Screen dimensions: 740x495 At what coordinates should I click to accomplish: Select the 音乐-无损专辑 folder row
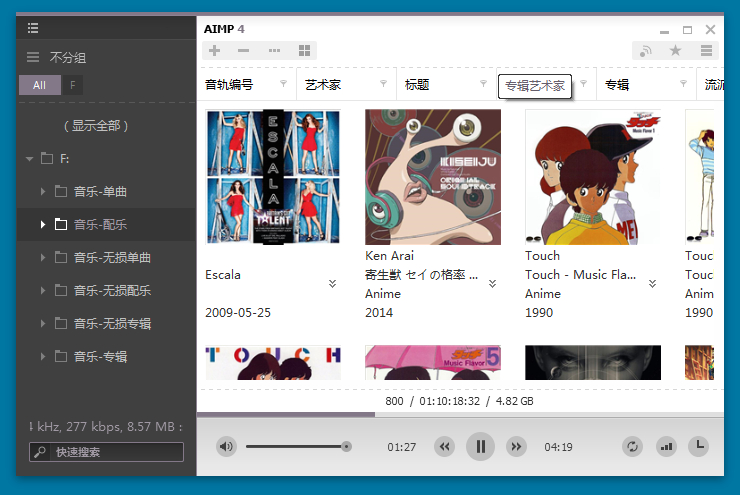pyautogui.click(x=106, y=324)
